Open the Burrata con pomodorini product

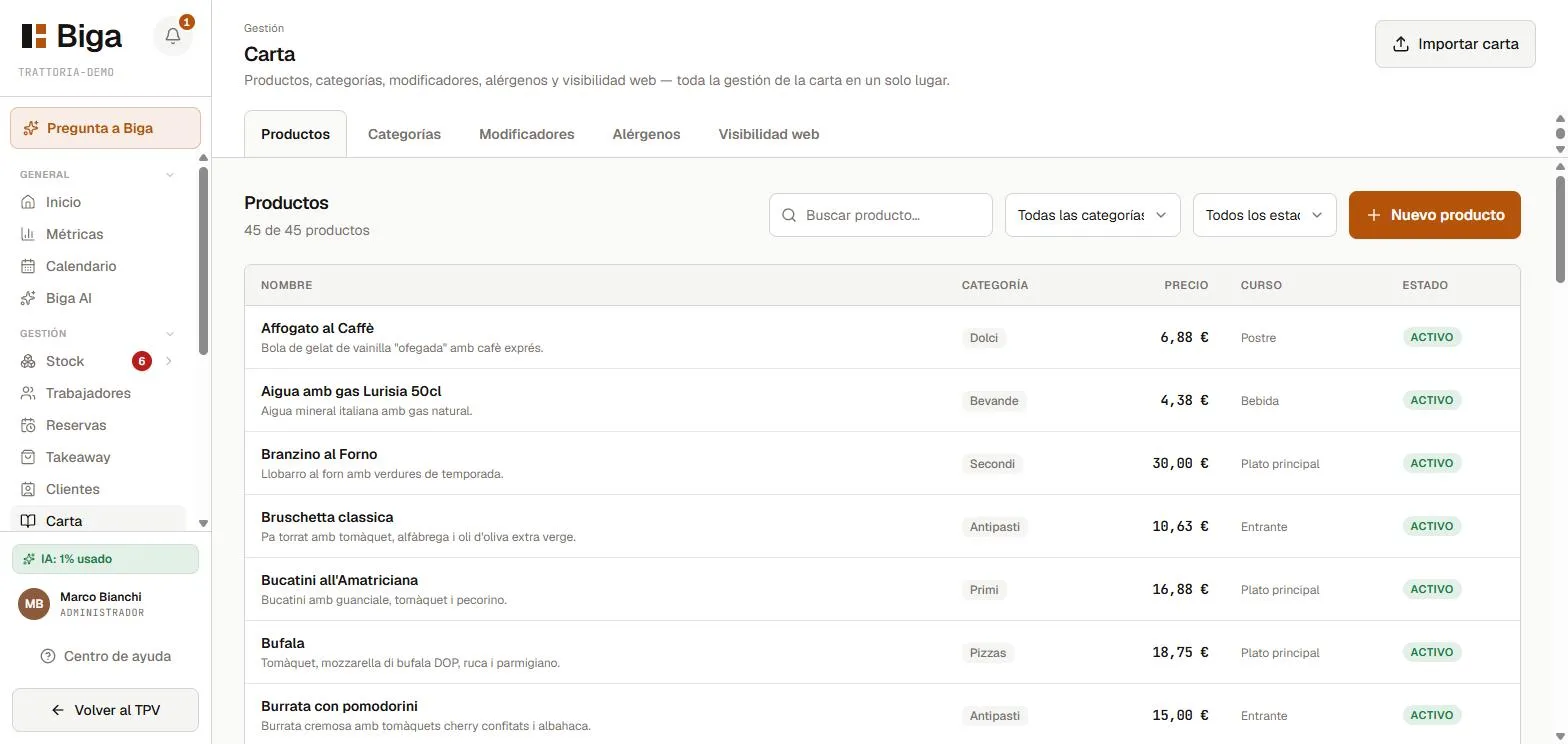tap(882, 715)
